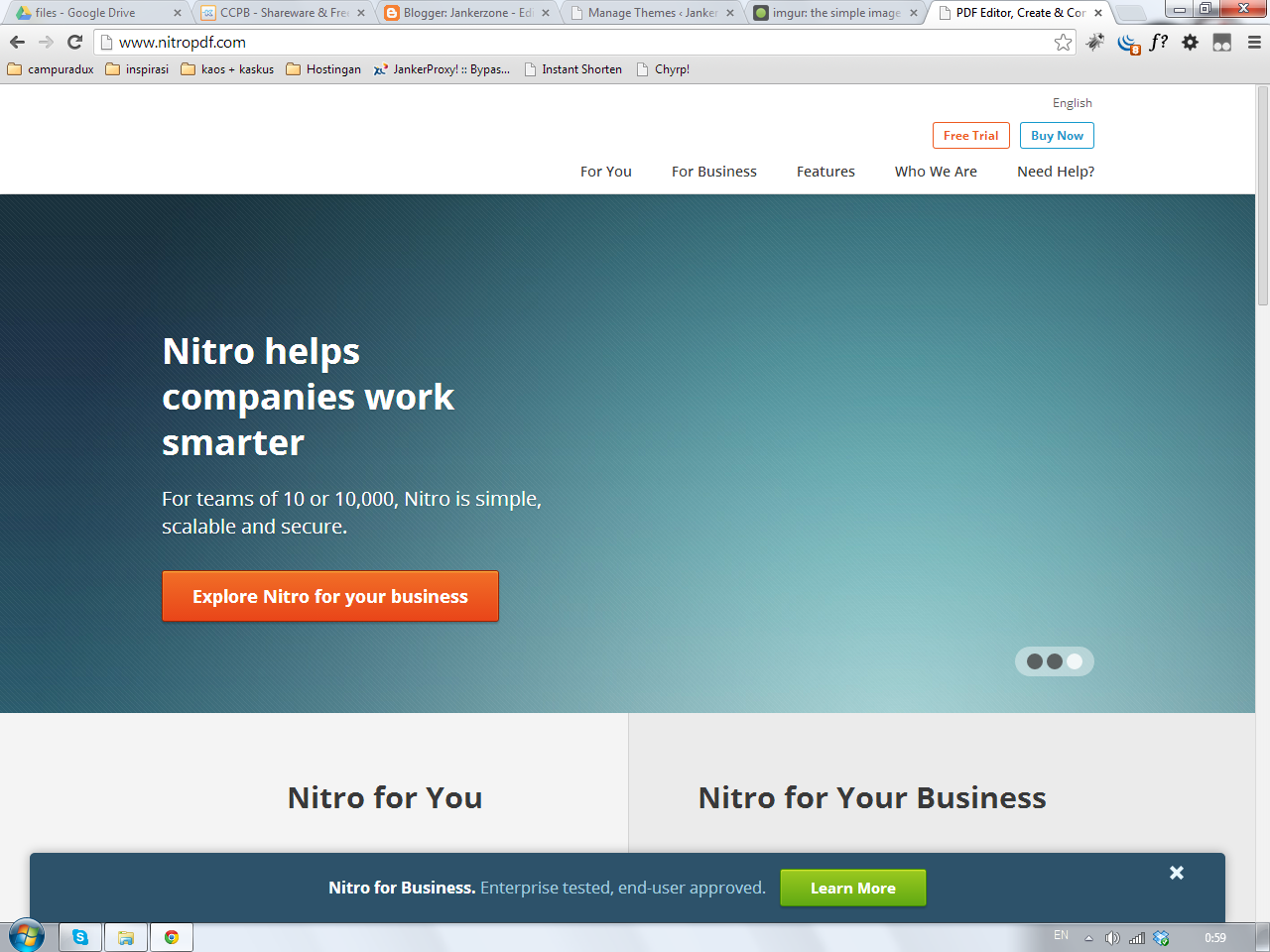This screenshot has width=1270, height=952.
Task: Click Explore Nitro for your business
Action: (330, 596)
